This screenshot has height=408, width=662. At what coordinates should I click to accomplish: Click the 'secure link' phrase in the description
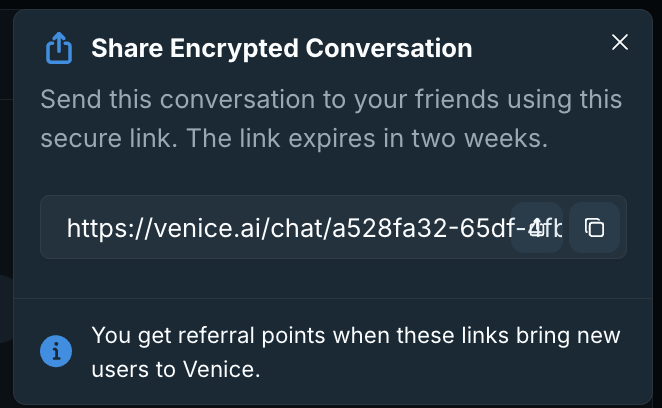[x=109, y=138]
